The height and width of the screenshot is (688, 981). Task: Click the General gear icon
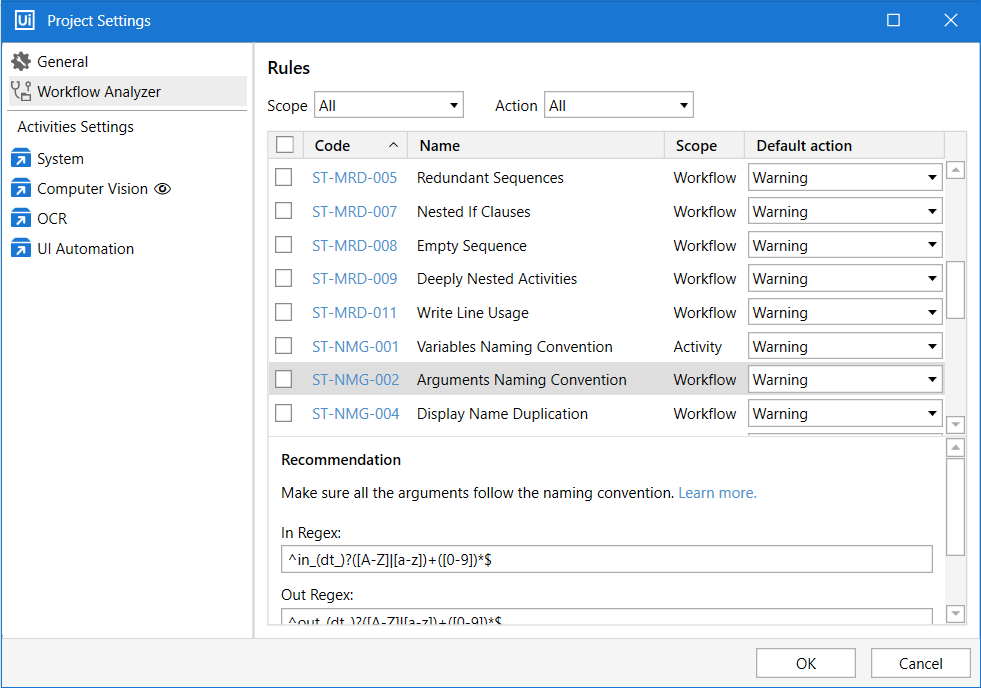click(x=21, y=62)
